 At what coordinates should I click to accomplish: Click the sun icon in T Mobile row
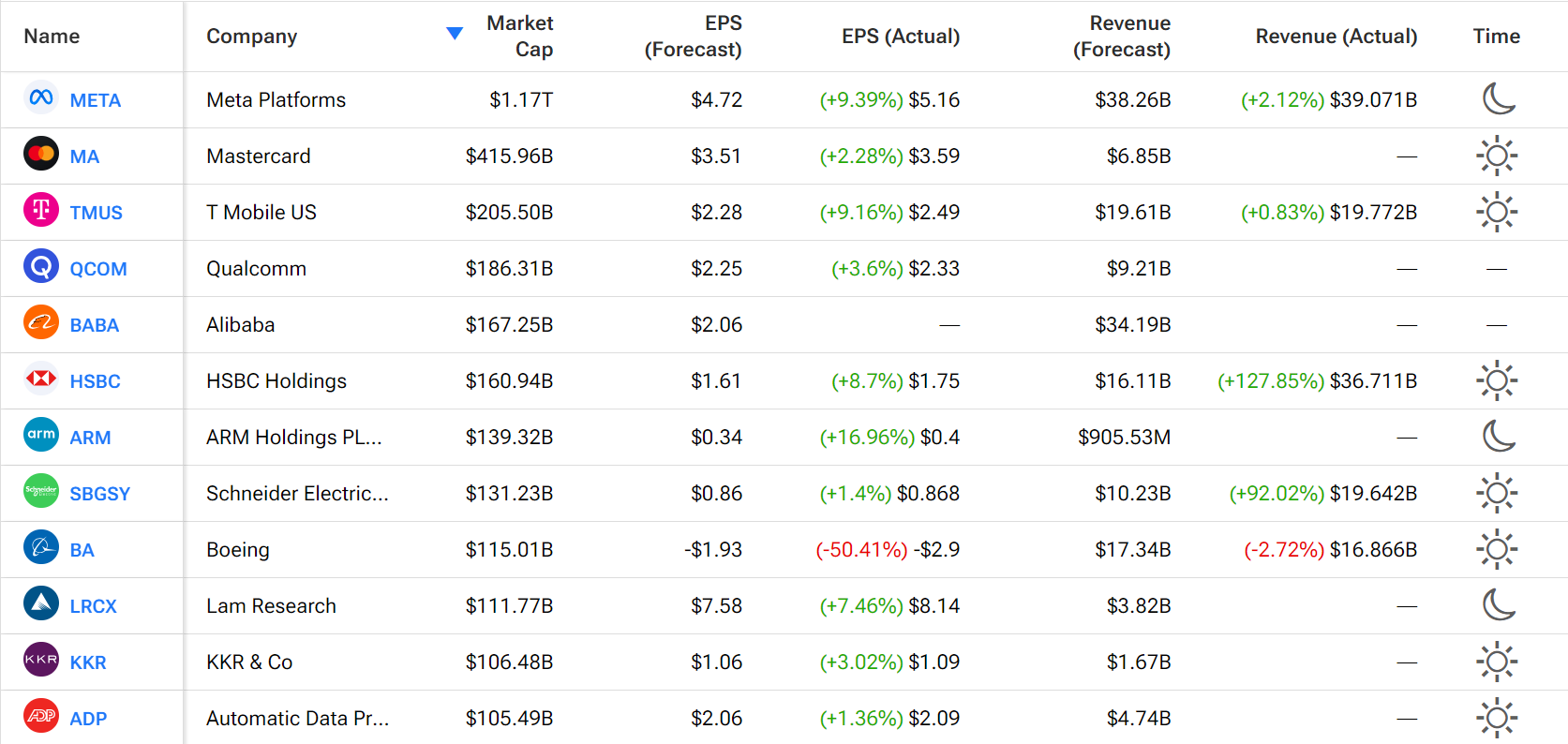[1497, 212]
